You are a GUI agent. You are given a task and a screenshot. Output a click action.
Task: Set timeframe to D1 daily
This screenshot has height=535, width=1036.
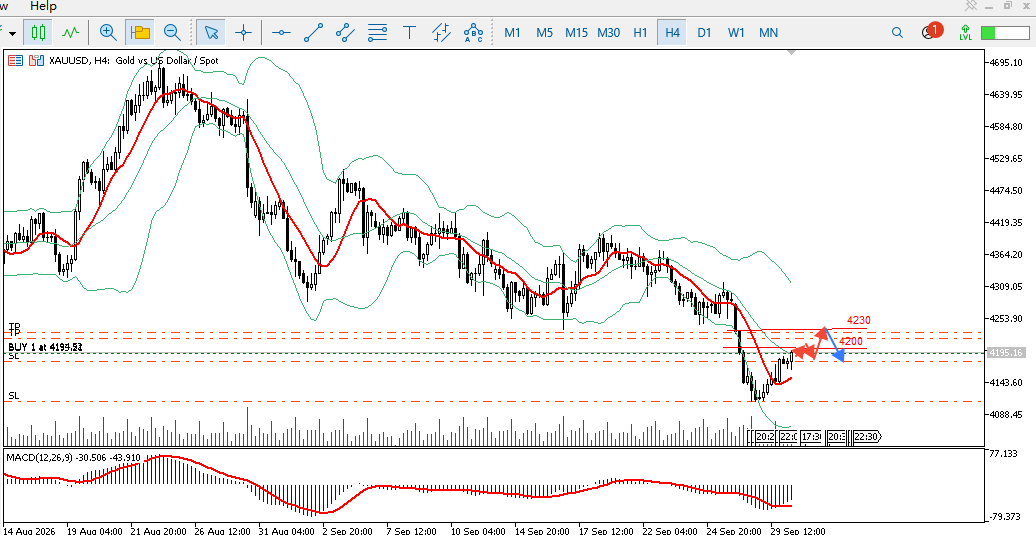pyautogui.click(x=704, y=32)
